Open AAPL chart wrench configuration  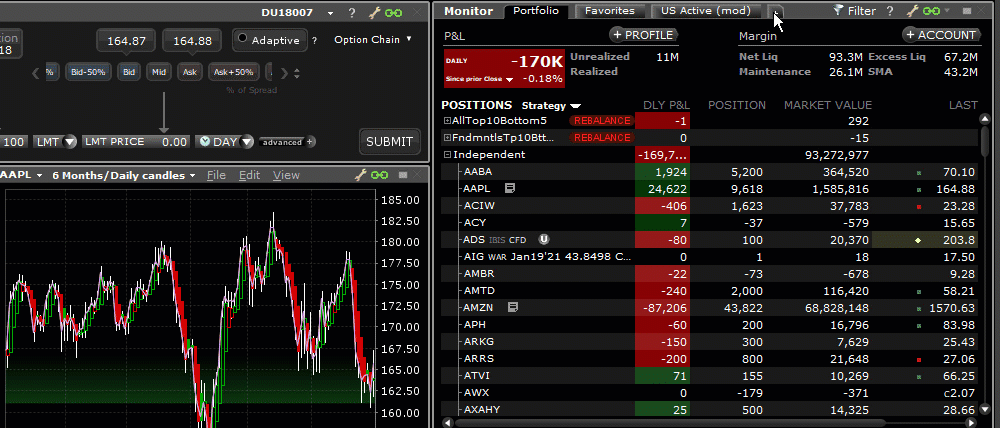click(360, 175)
